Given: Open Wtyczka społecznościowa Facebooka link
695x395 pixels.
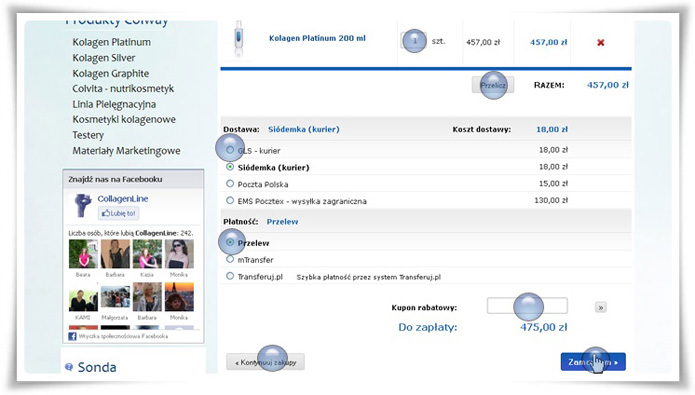Looking at the screenshot, I should pos(123,336).
